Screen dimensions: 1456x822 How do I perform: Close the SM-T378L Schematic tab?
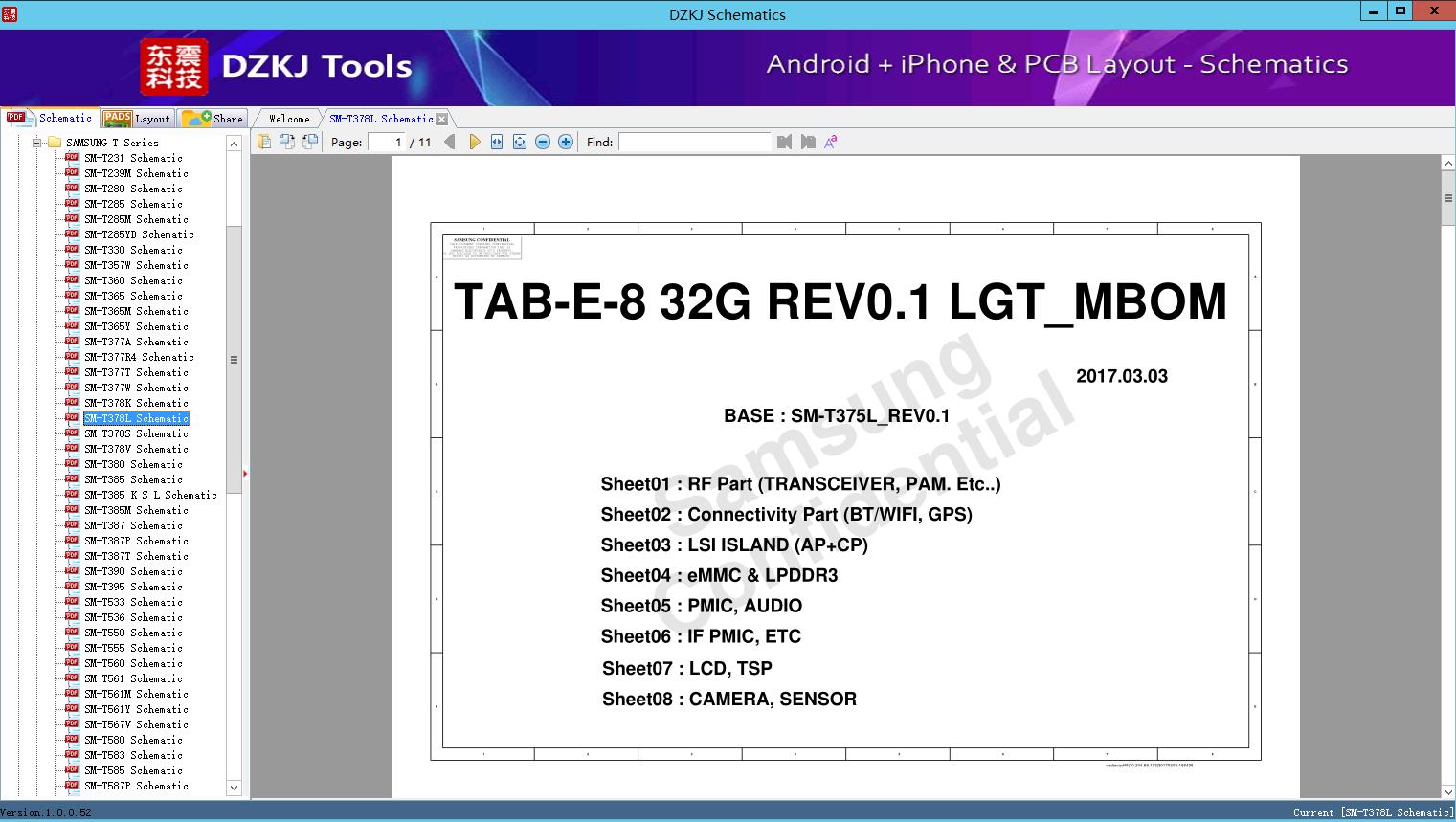[x=441, y=120]
